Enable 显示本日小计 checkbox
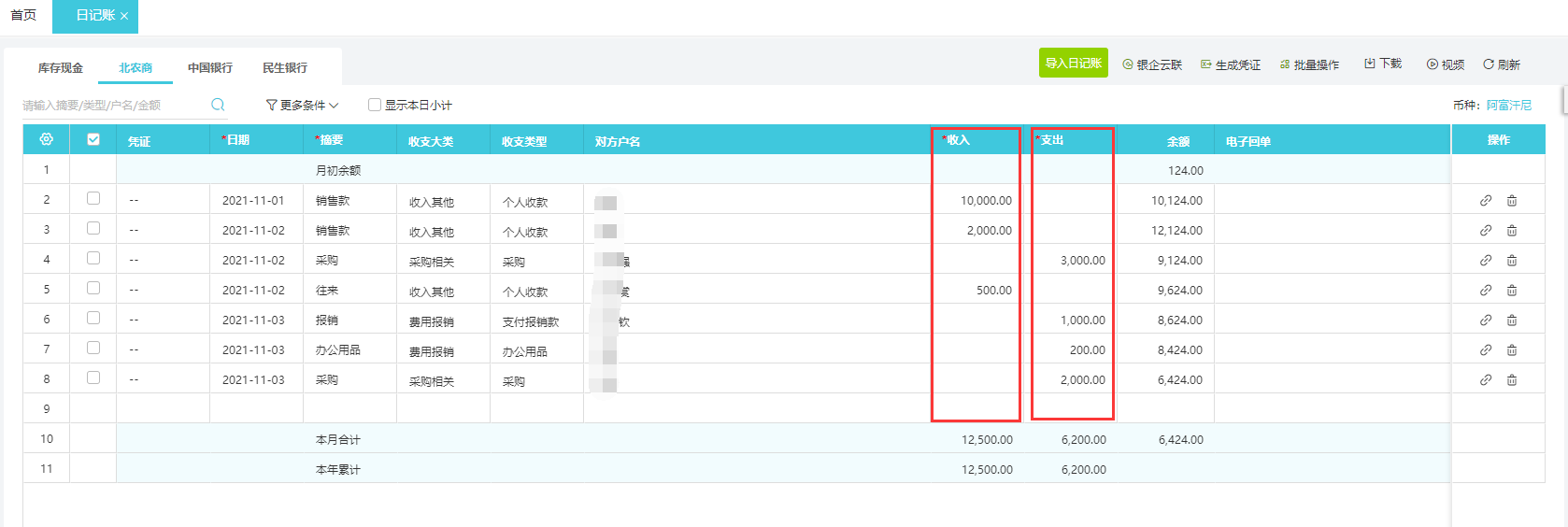Viewport: 1568px width, 527px height. [x=375, y=105]
